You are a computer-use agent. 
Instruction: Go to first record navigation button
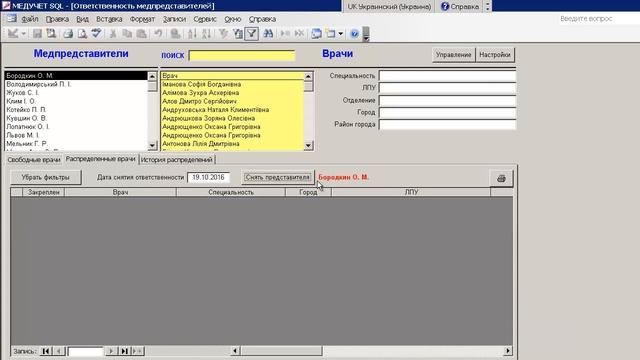[46, 351]
